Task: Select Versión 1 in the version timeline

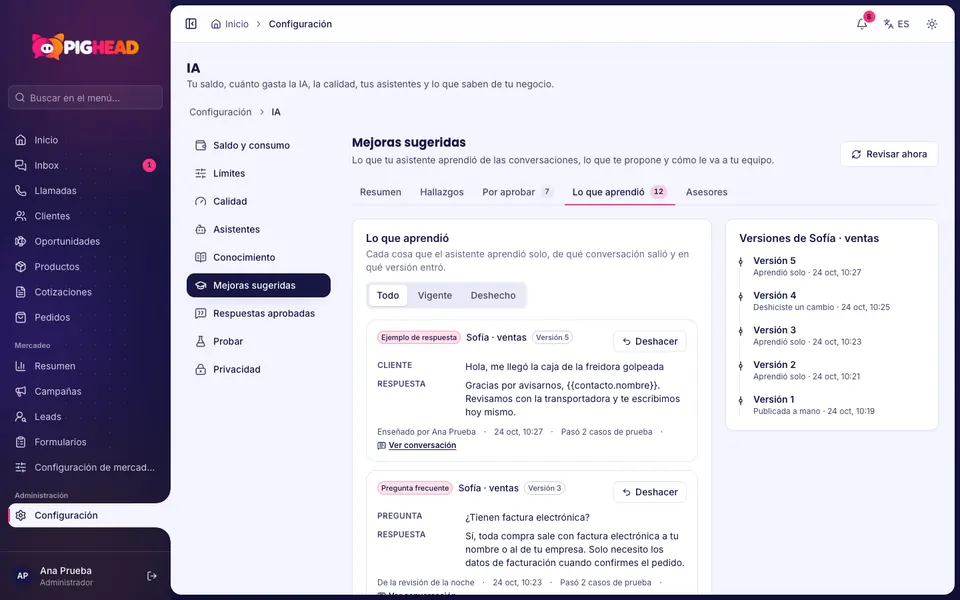Action: (774, 400)
